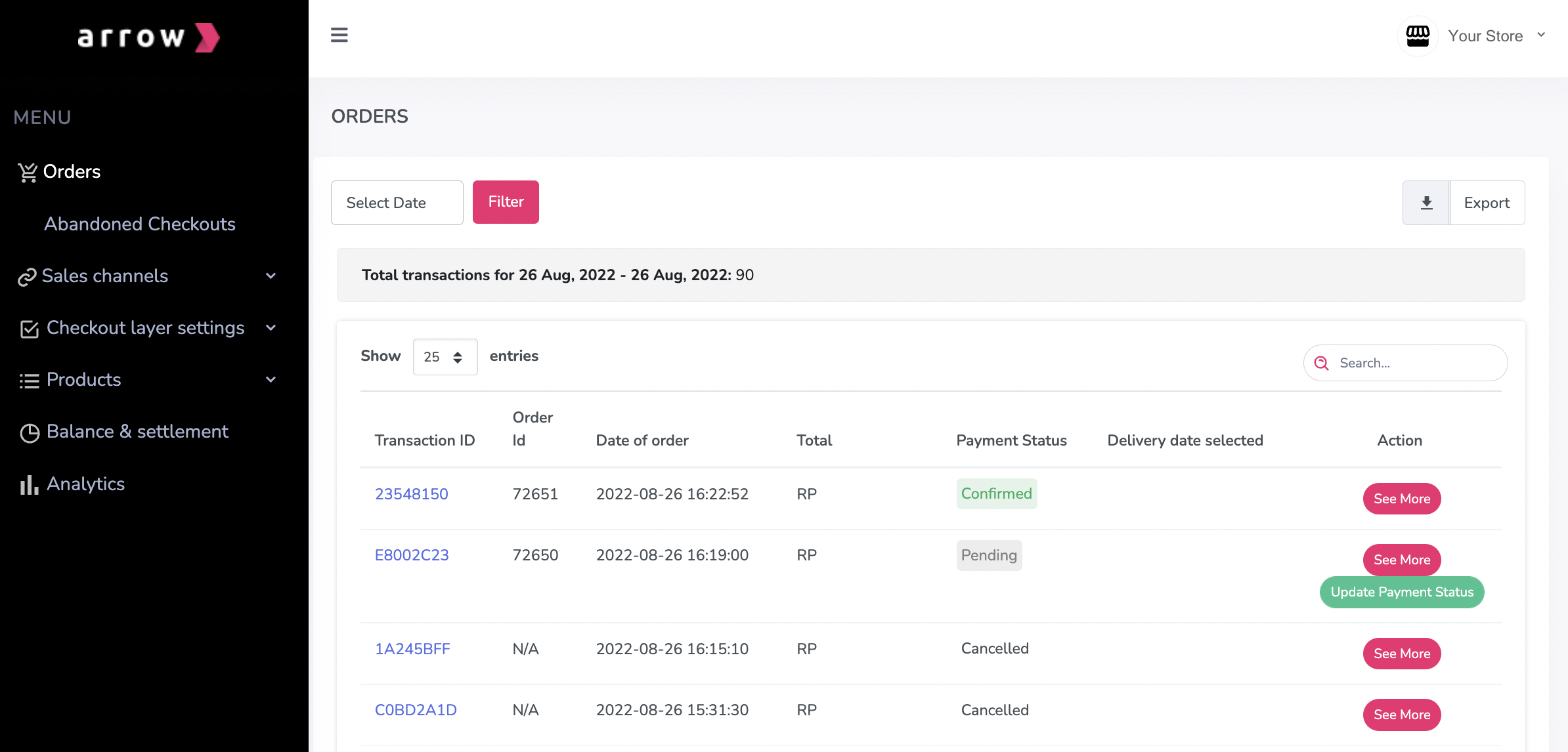Click the Orders cart icon

pos(28,173)
